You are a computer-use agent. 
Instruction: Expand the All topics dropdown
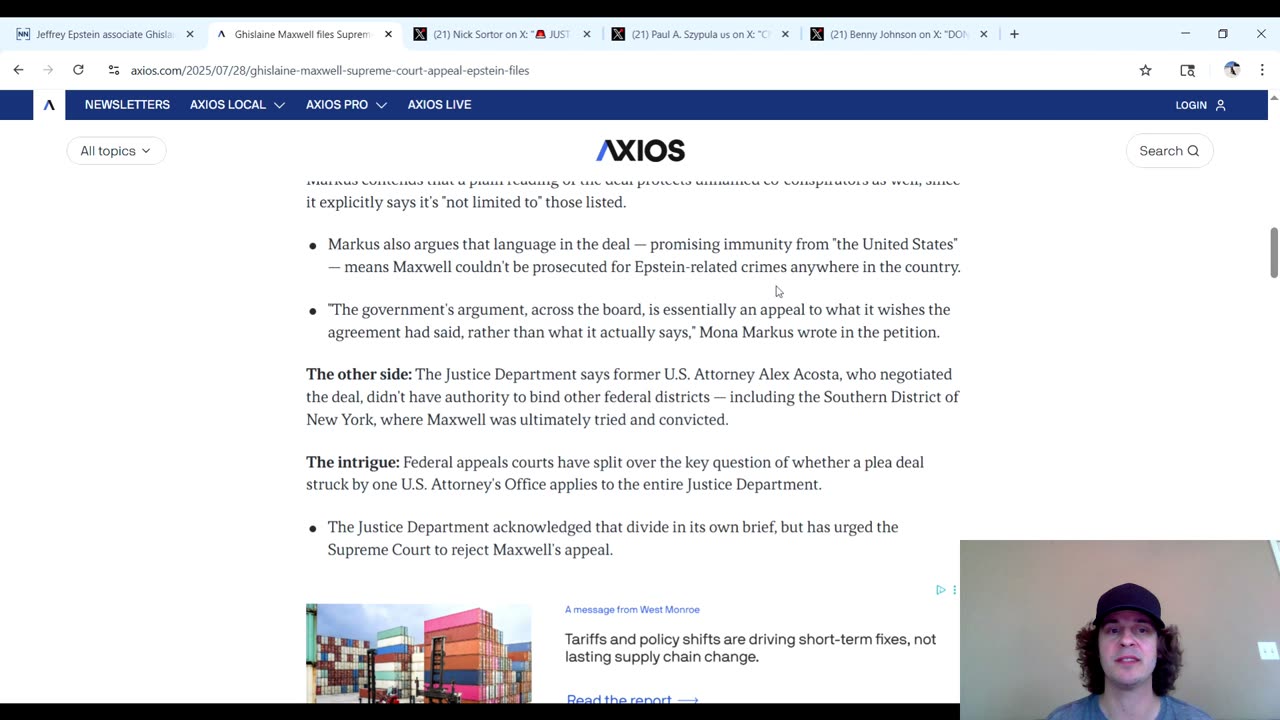click(116, 151)
